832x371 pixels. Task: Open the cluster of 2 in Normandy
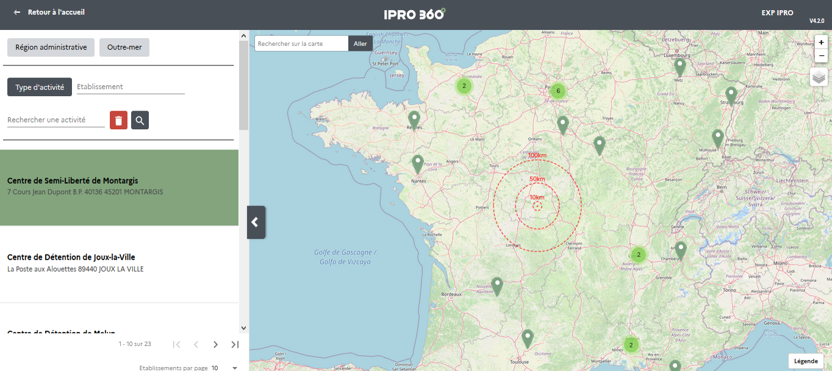[464, 85]
